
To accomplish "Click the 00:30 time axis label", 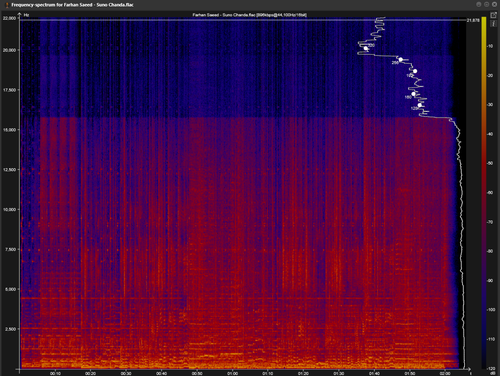I will point(126,373).
